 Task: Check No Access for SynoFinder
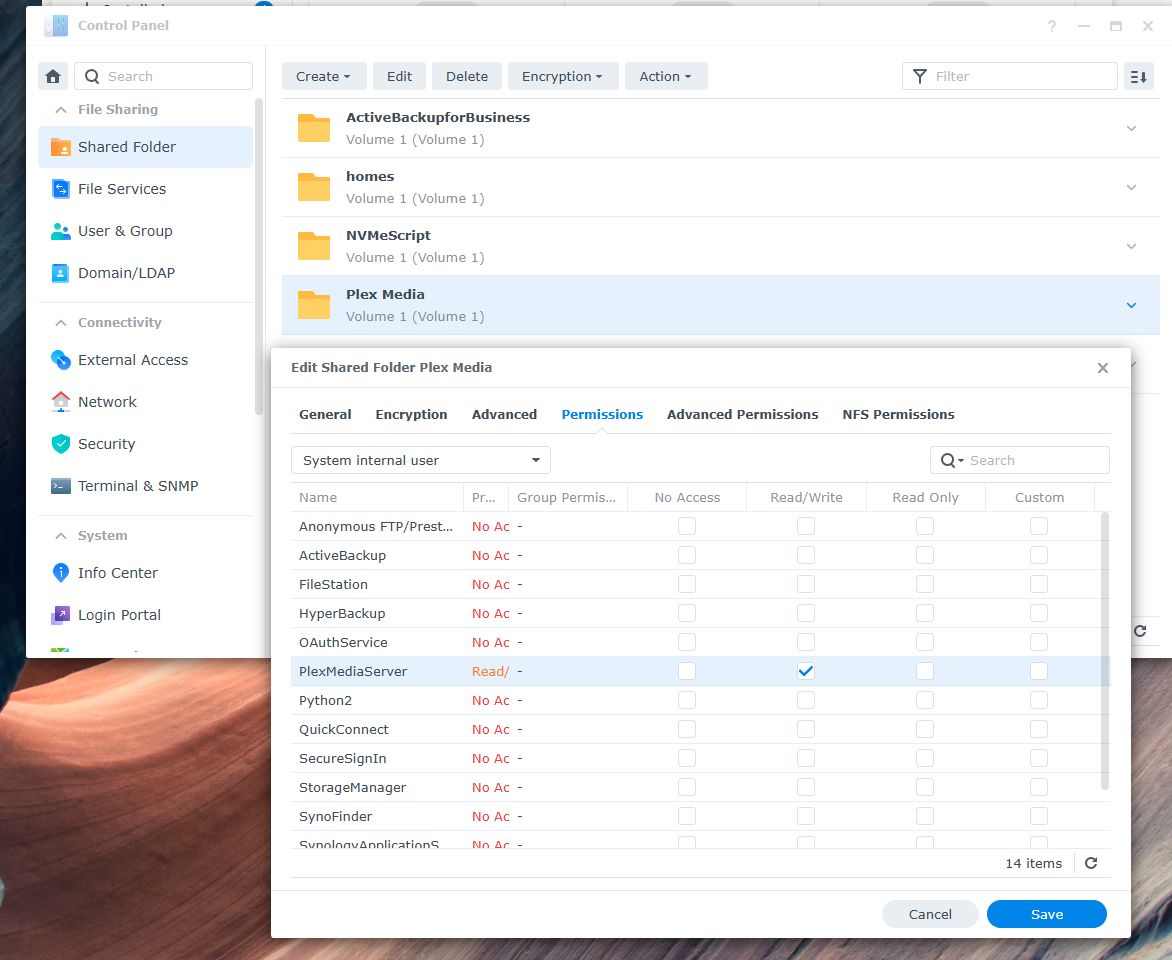[x=687, y=816]
